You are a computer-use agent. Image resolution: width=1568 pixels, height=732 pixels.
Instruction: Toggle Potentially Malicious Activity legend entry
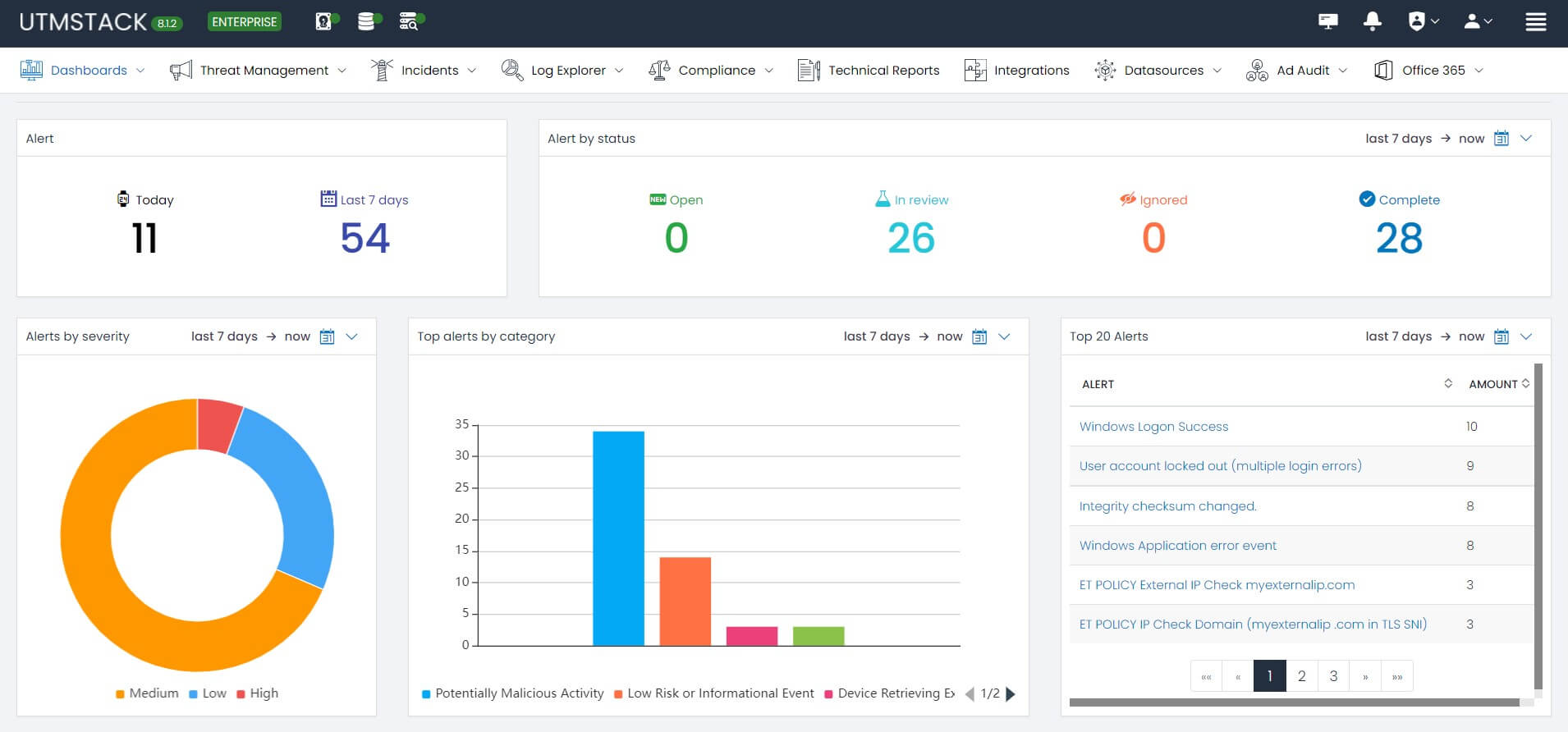(x=512, y=693)
